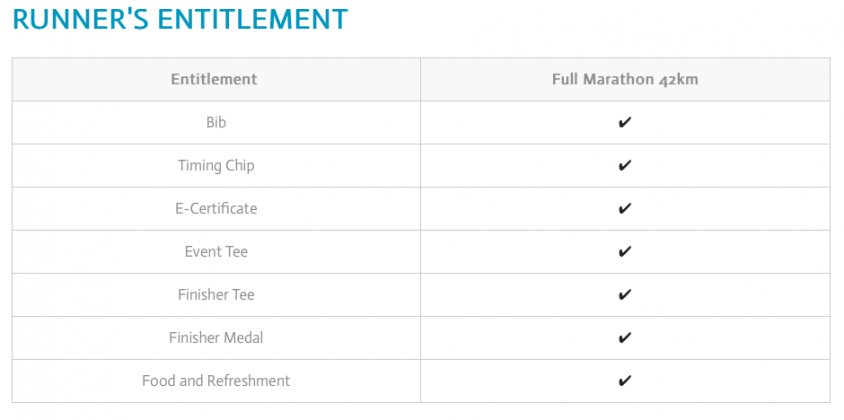The height and width of the screenshot is (420, 844).
Task: Select the Finisher Tee row checkmark
Action: [x=625, y=295]
